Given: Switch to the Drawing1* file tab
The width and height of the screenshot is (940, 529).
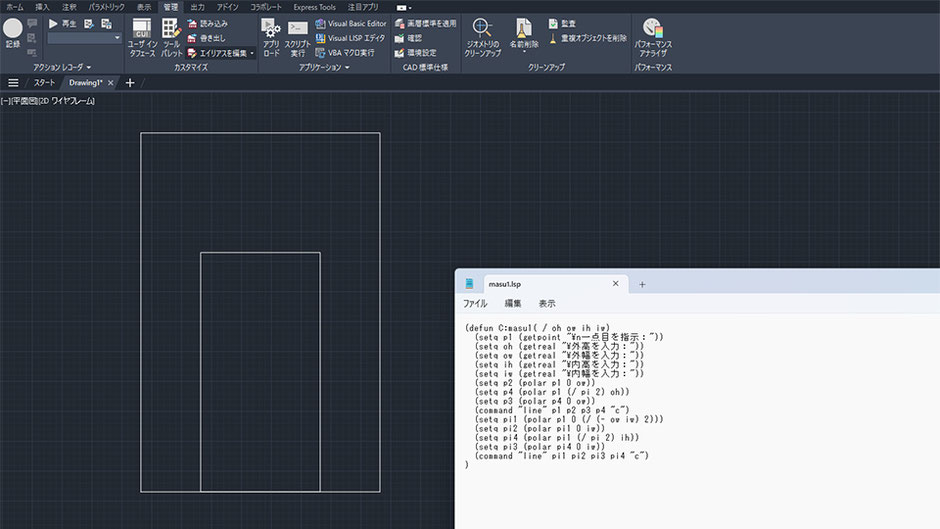Looking at the screenshot, I should [x=85, y=83].
